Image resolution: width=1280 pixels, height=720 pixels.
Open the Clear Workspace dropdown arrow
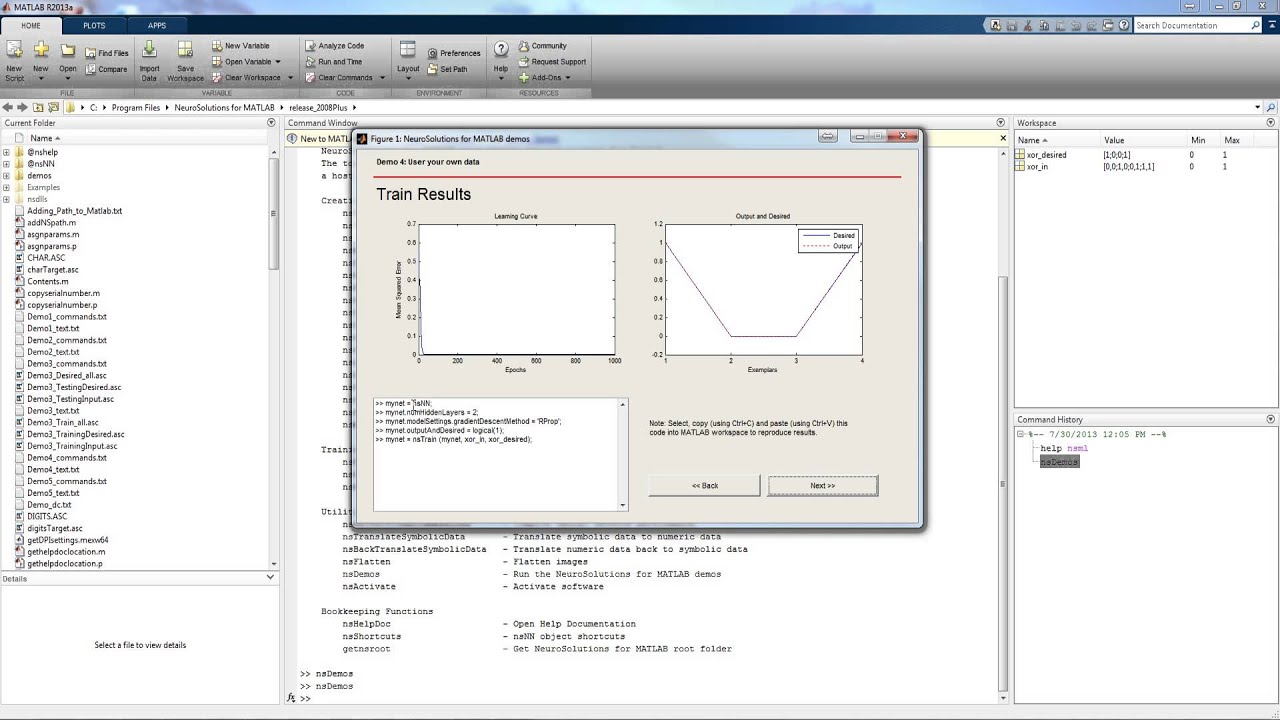coord(290,77)
